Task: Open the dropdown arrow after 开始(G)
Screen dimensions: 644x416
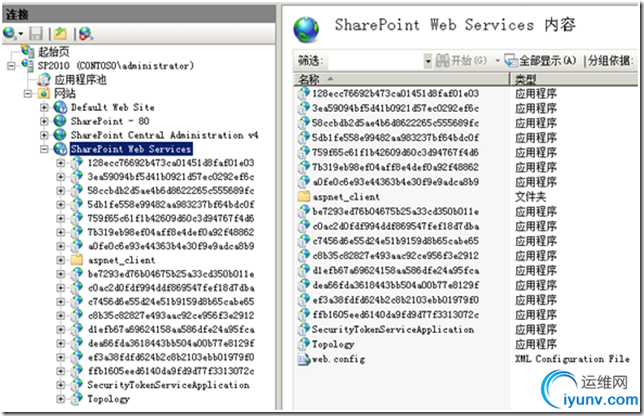Action: (497, 61)
